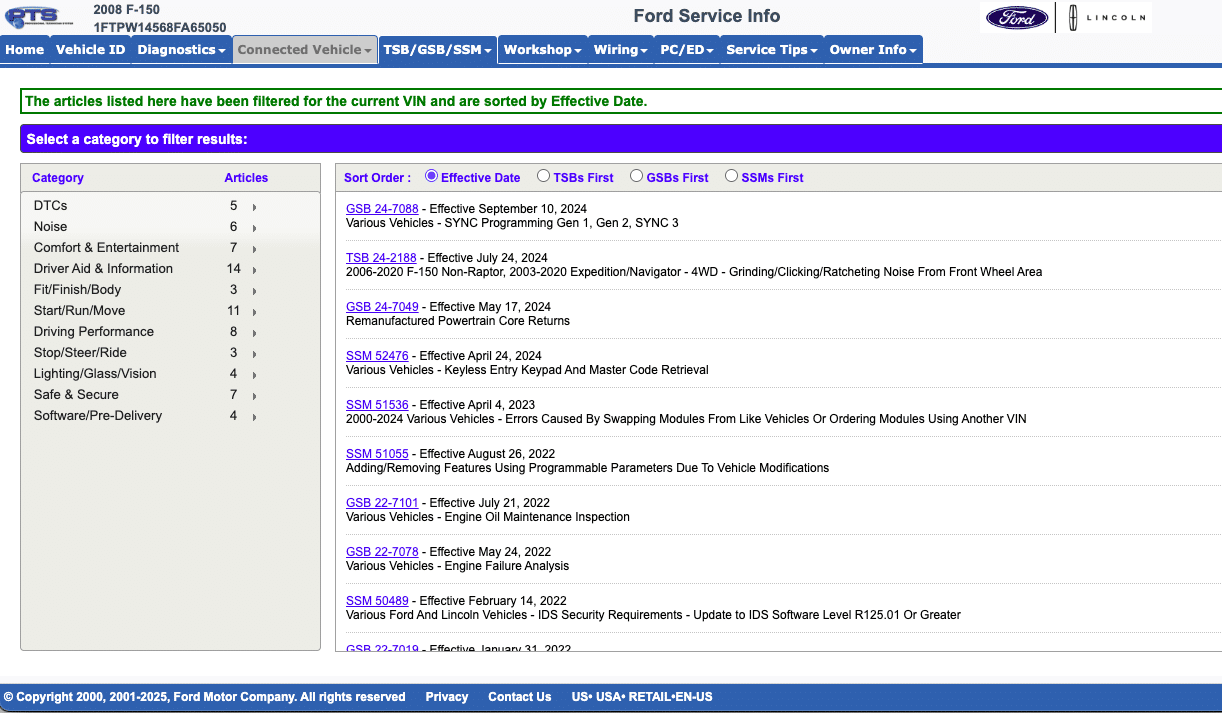
Task: Sort results with TSBs First
Action: (544, 176)
